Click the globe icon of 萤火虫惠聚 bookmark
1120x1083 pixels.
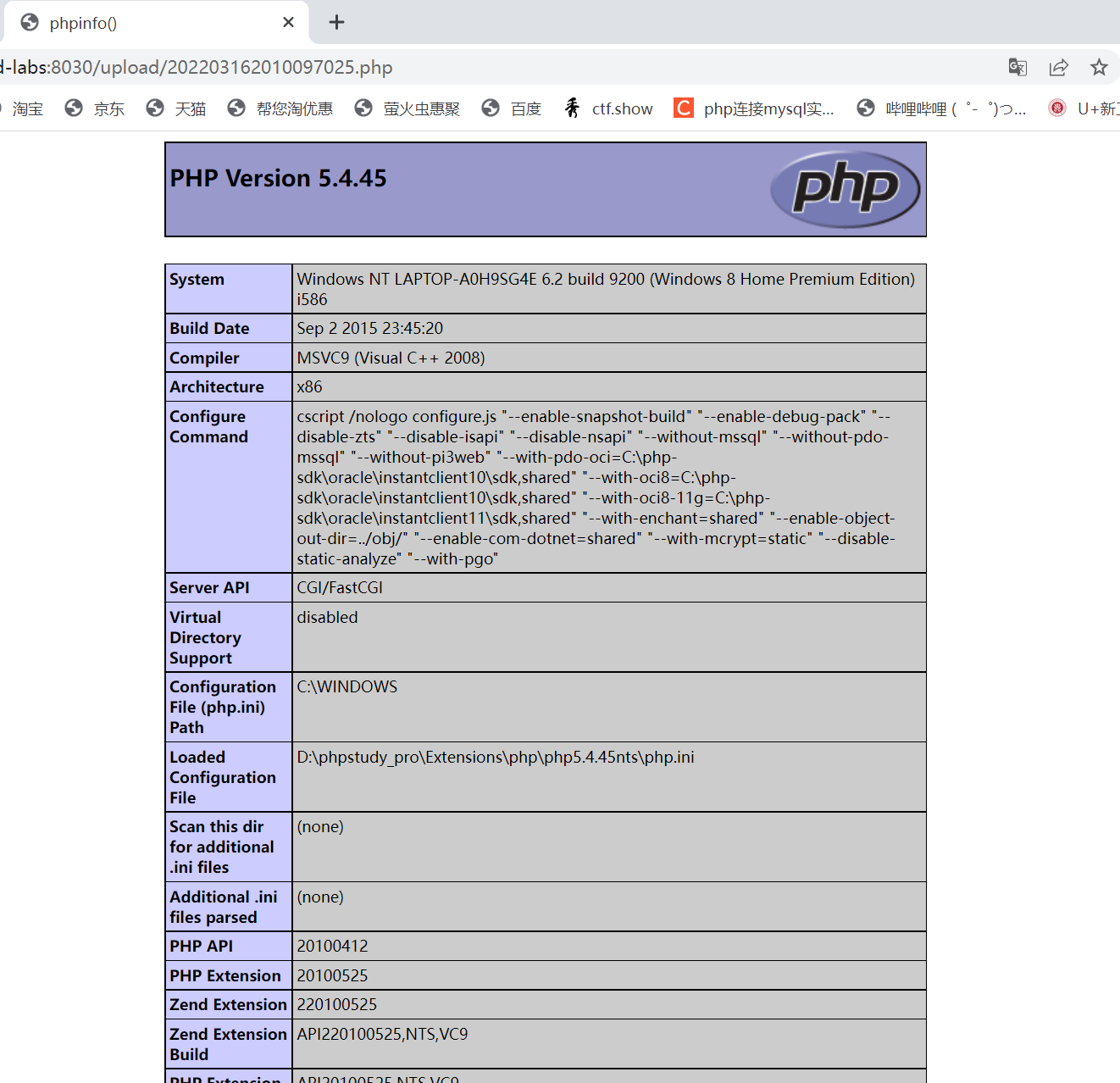click(x=363, y=108)
